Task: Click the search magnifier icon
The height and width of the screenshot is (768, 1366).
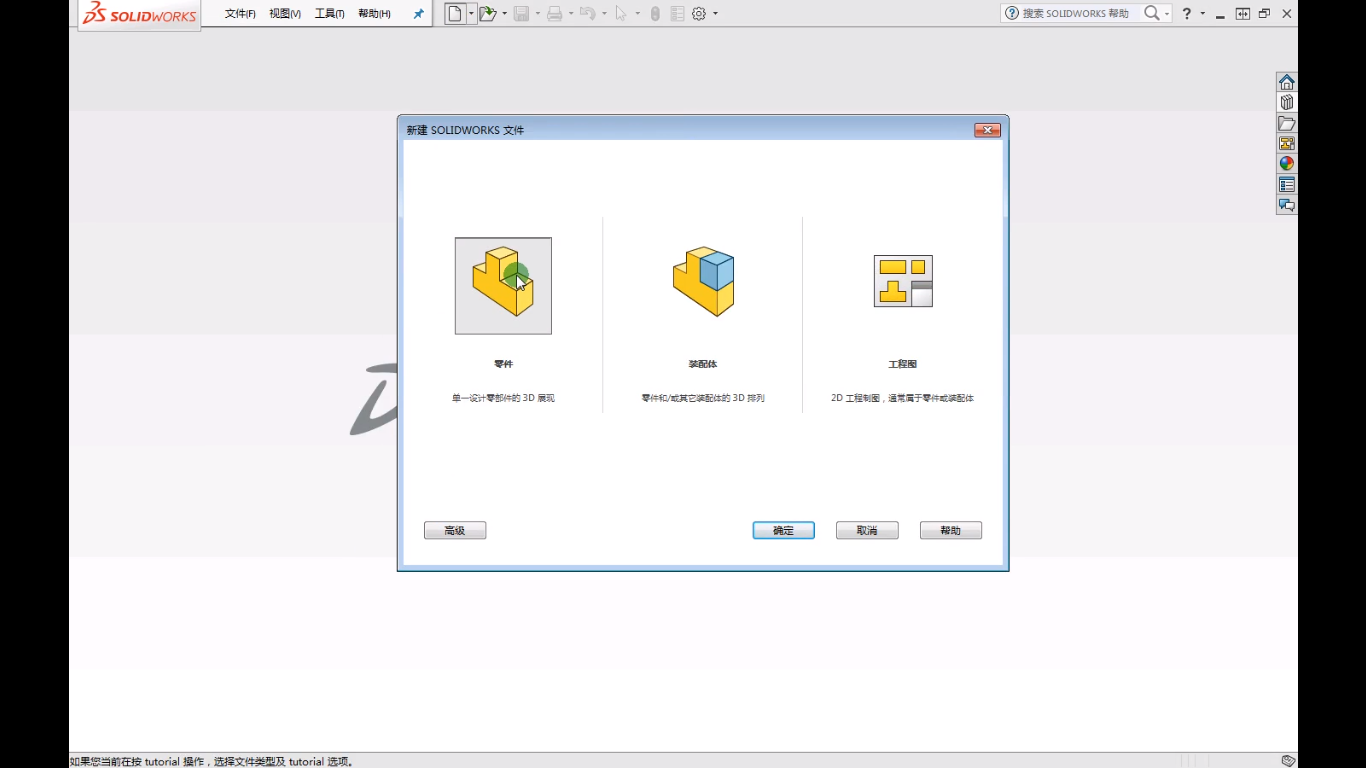Action: tap(1152, 14)
